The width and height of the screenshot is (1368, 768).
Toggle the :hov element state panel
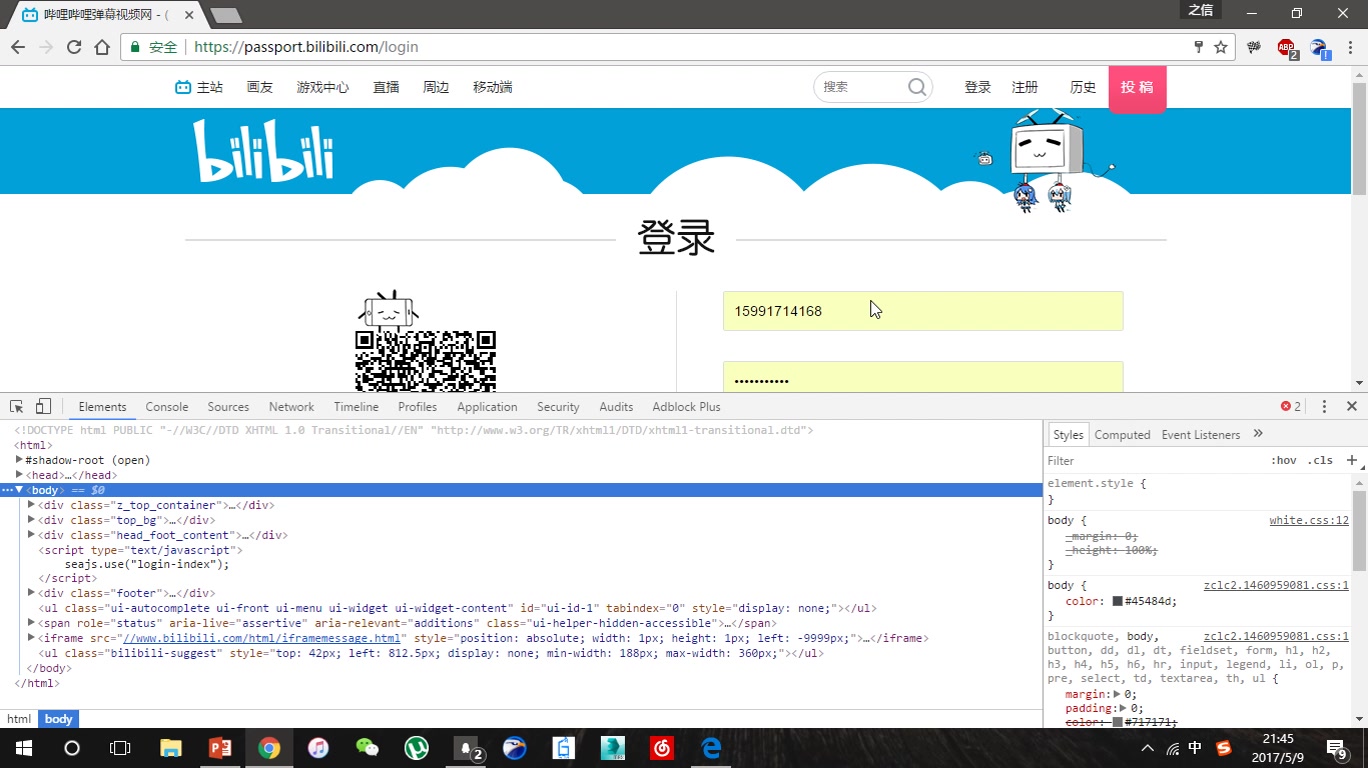[x=1283, y=460]
